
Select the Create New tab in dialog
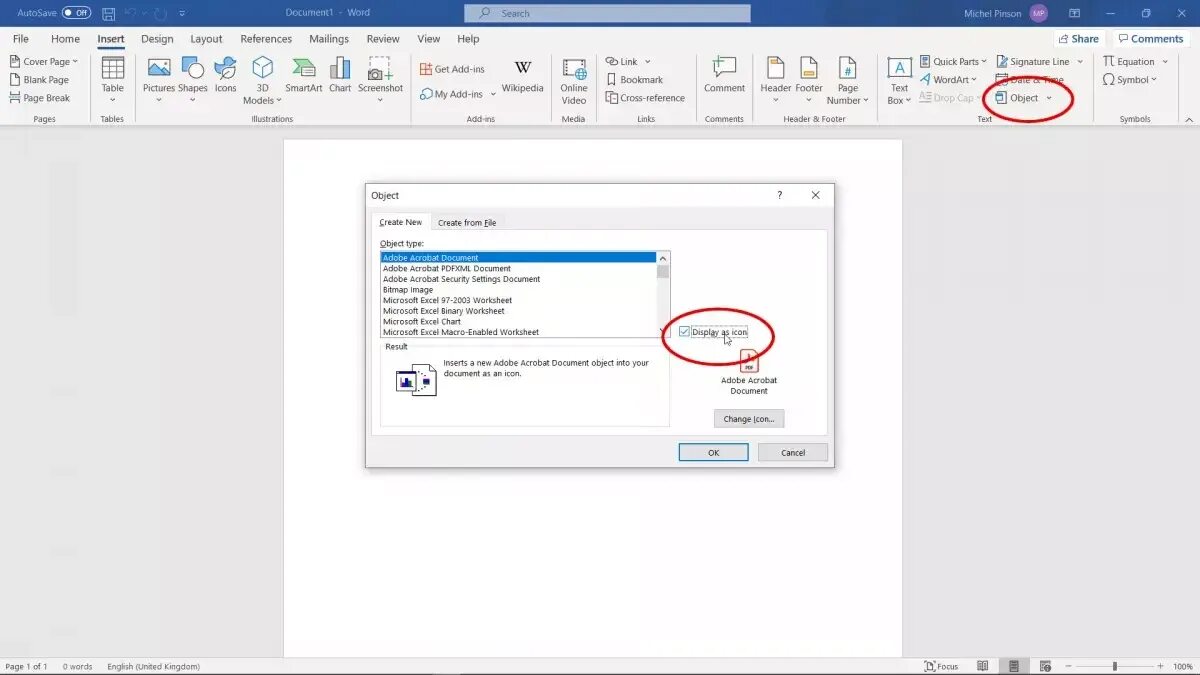point(401,222)
